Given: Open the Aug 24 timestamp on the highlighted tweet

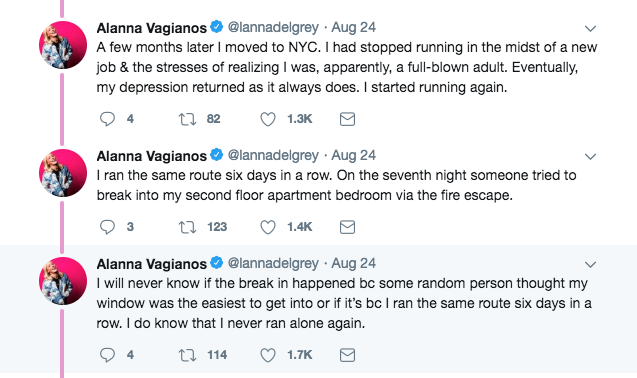Looking at the screenshot, I should pyautogui.click(x=353, y=263).
